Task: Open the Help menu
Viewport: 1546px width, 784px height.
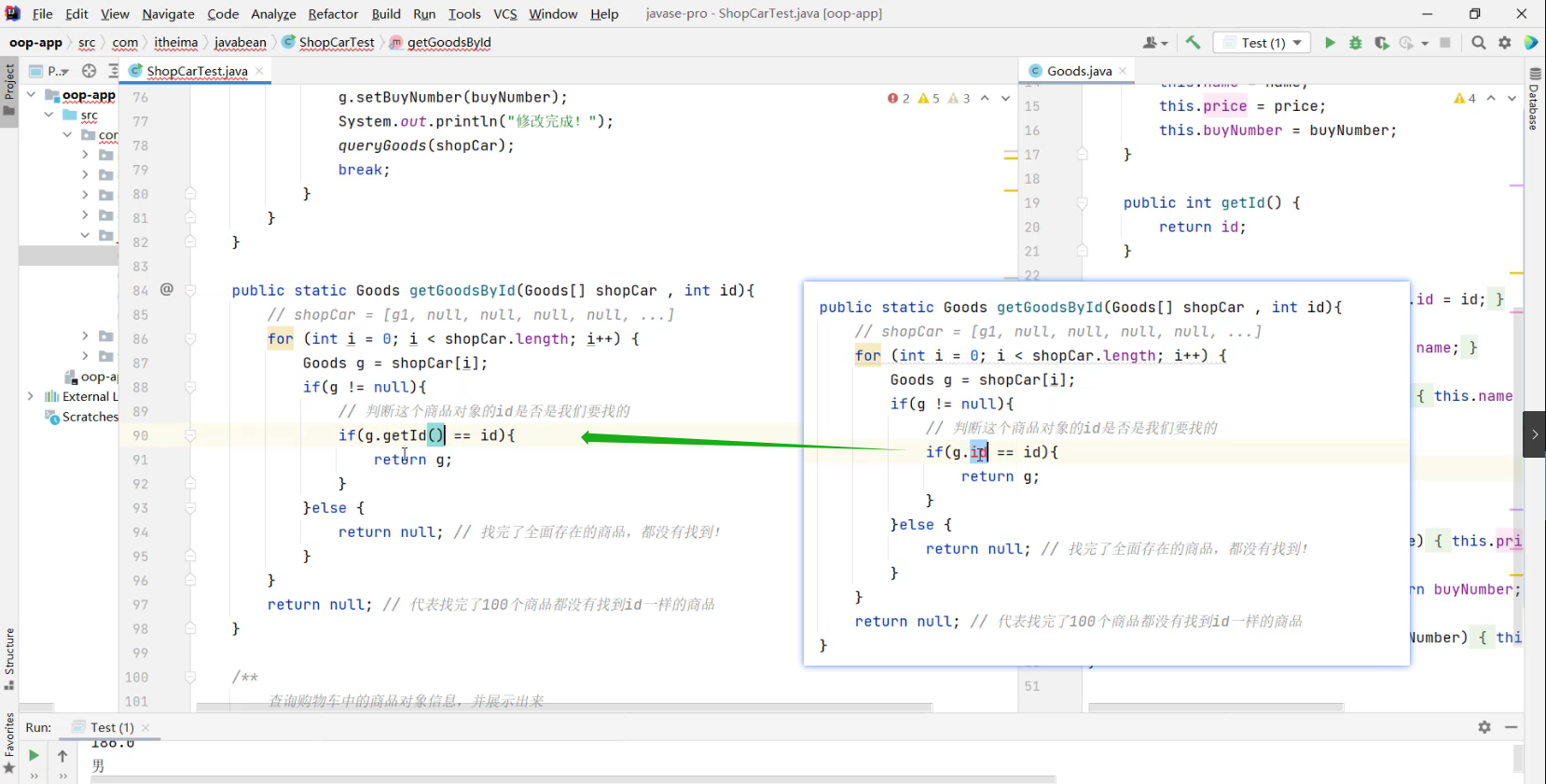Action: tap(604, 14)
